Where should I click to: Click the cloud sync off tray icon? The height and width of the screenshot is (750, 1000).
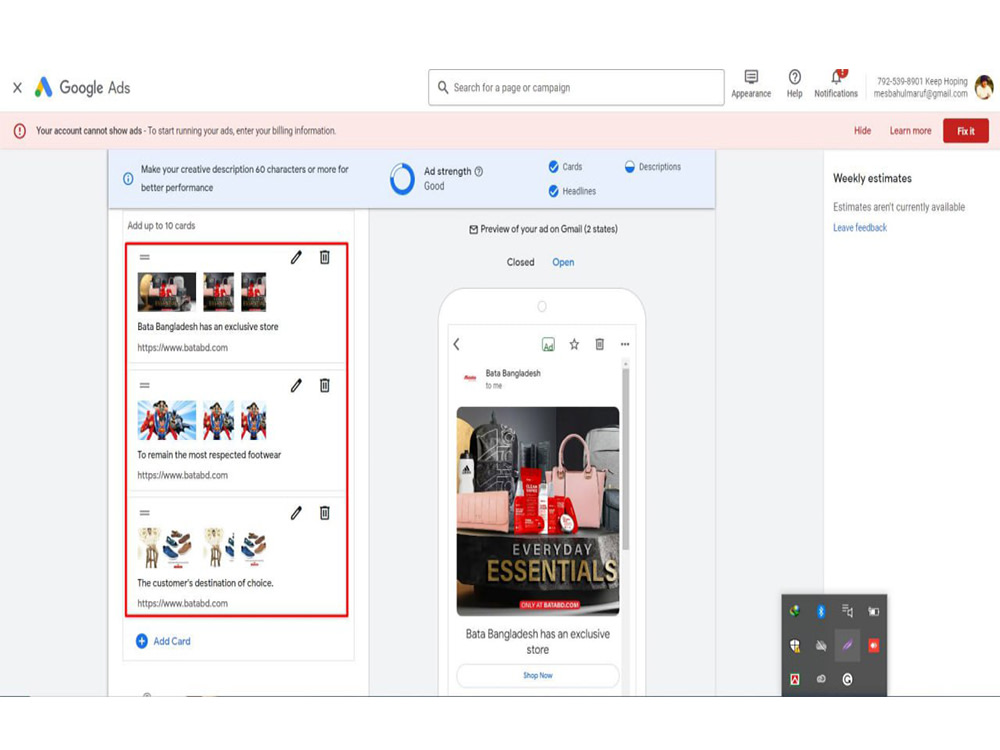[x=821, y=645]
